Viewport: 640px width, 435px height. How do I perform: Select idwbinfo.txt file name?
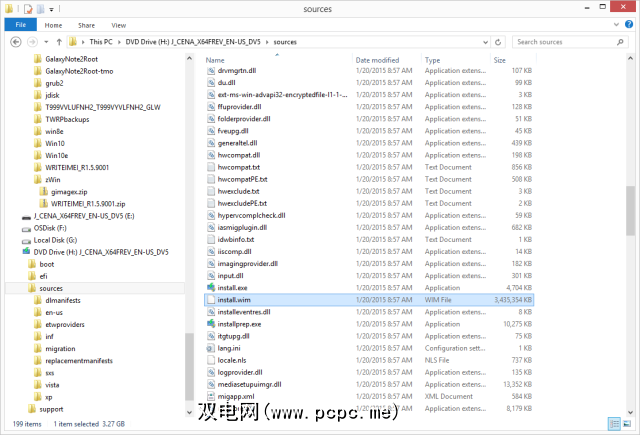click(x=236, y=240)
